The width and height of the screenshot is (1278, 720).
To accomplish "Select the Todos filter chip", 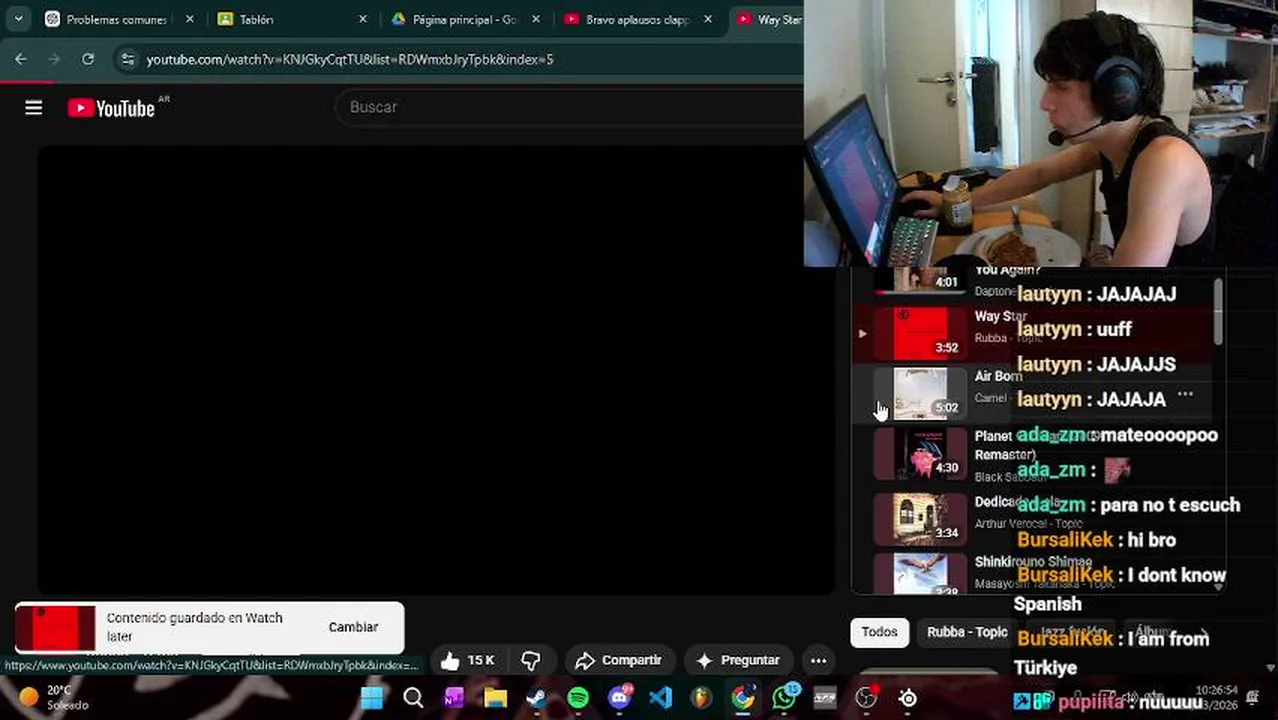I will tap(880, 632).
